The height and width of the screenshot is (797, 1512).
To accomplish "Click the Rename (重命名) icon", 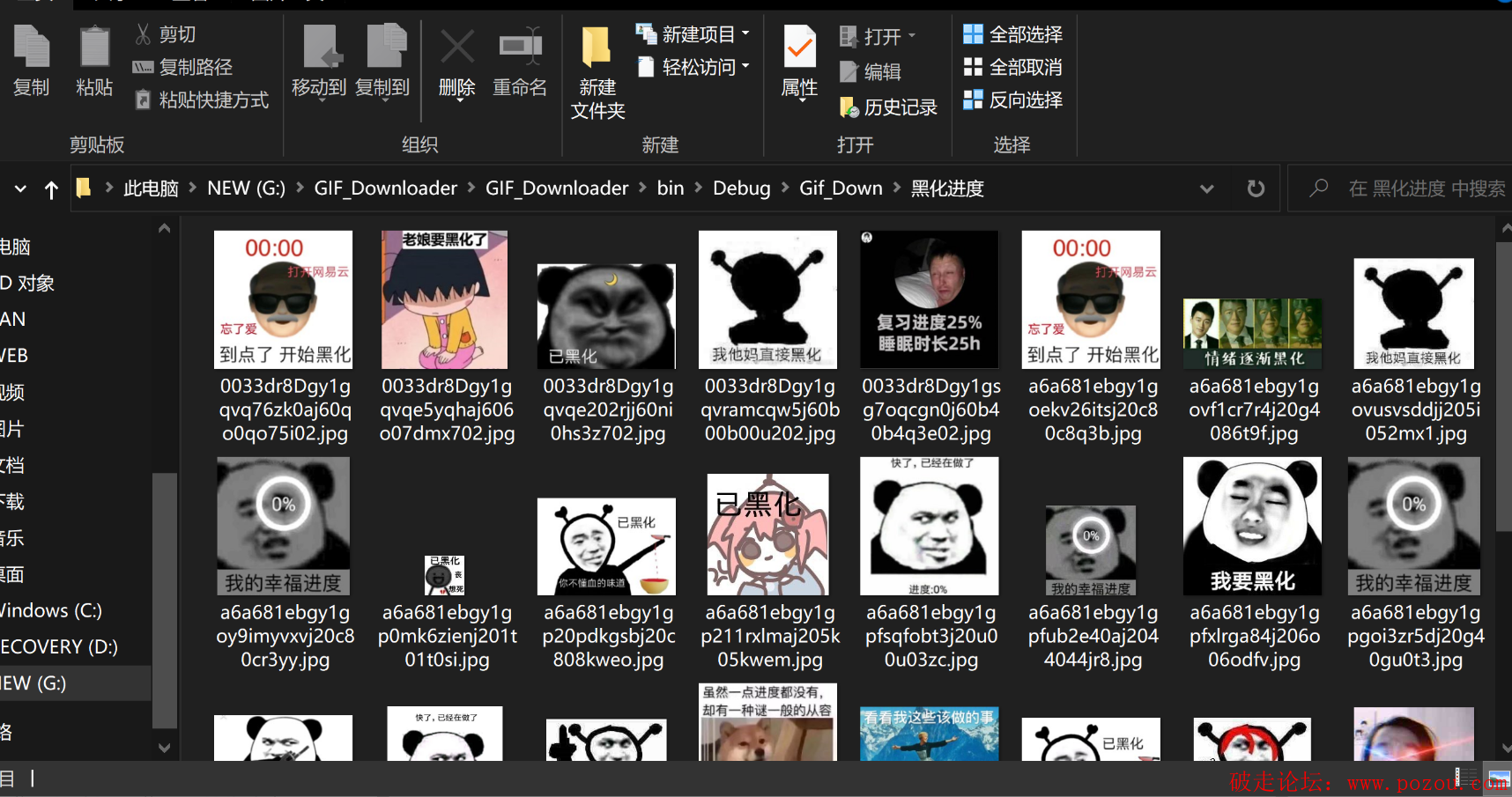I will pos(521,47).
